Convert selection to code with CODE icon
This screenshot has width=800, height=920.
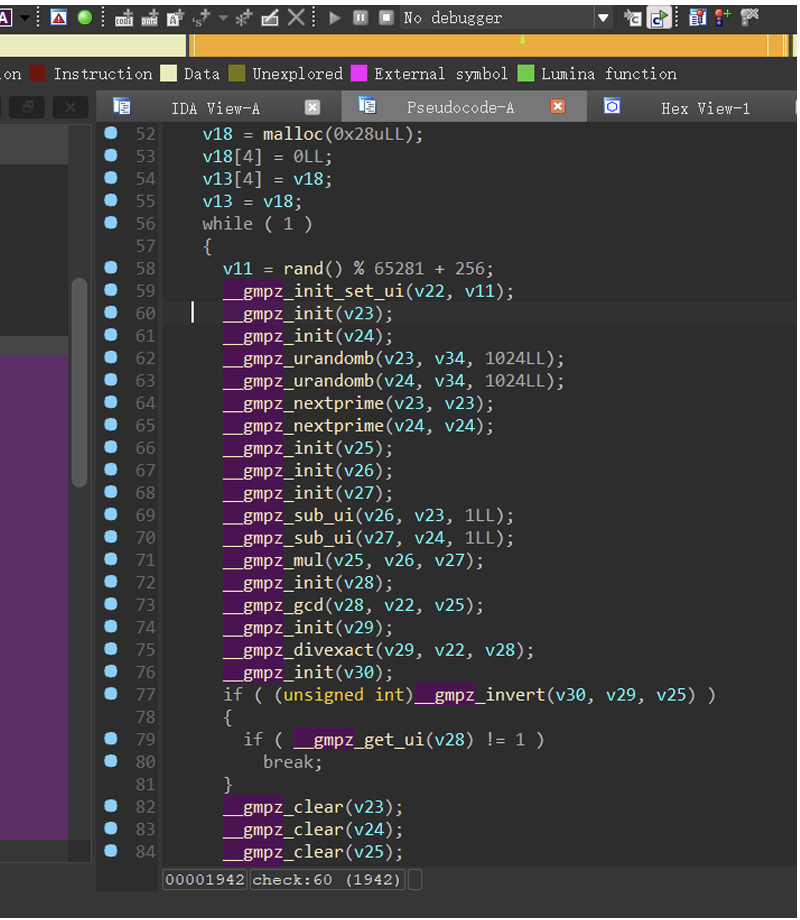[124, 18]
